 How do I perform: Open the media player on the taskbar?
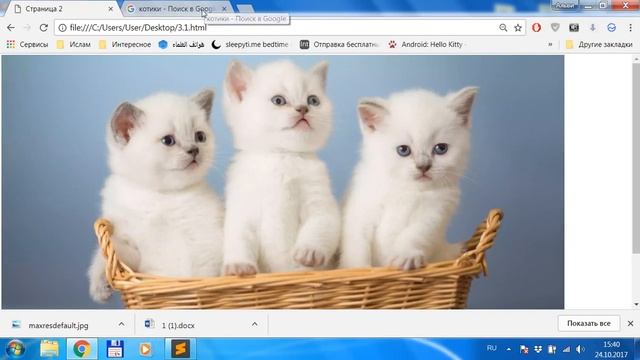[x=146, y=349]
